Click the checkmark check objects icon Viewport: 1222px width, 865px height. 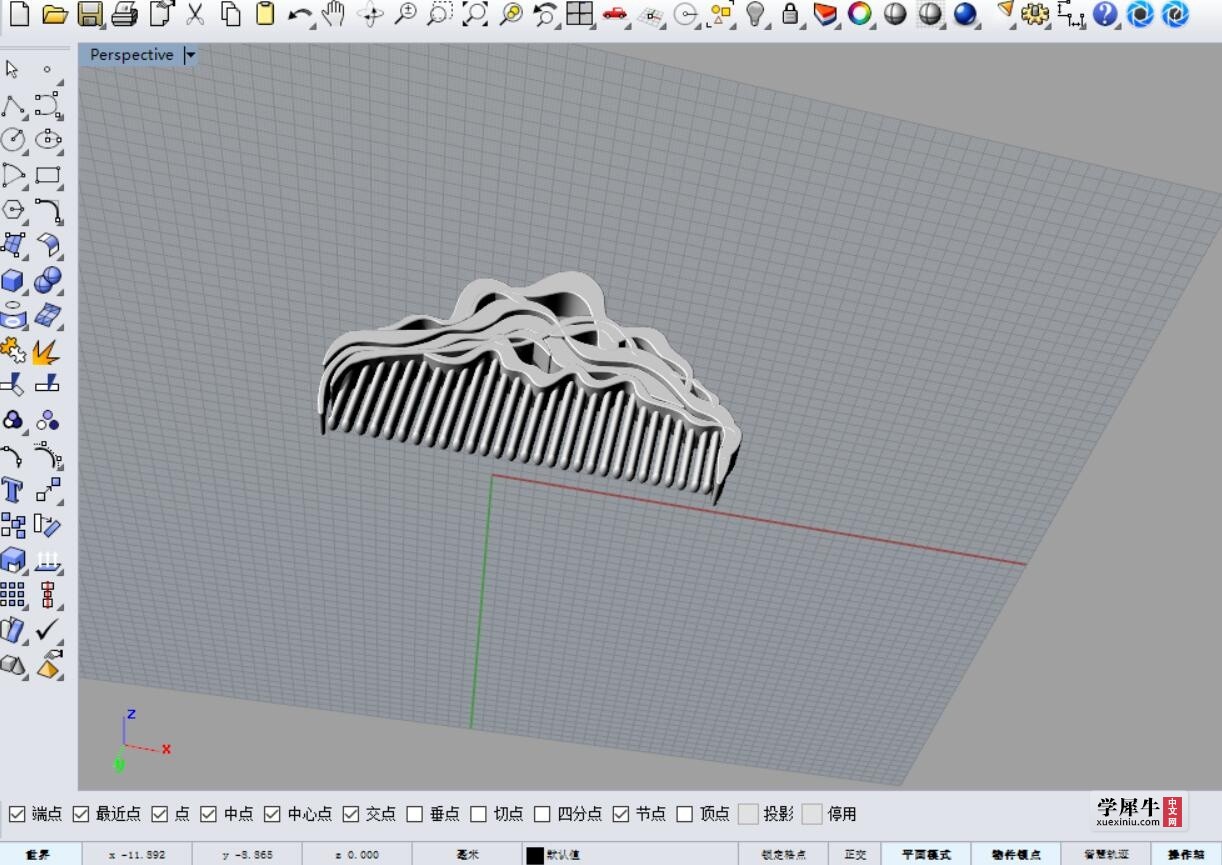(x=47, y=630)
